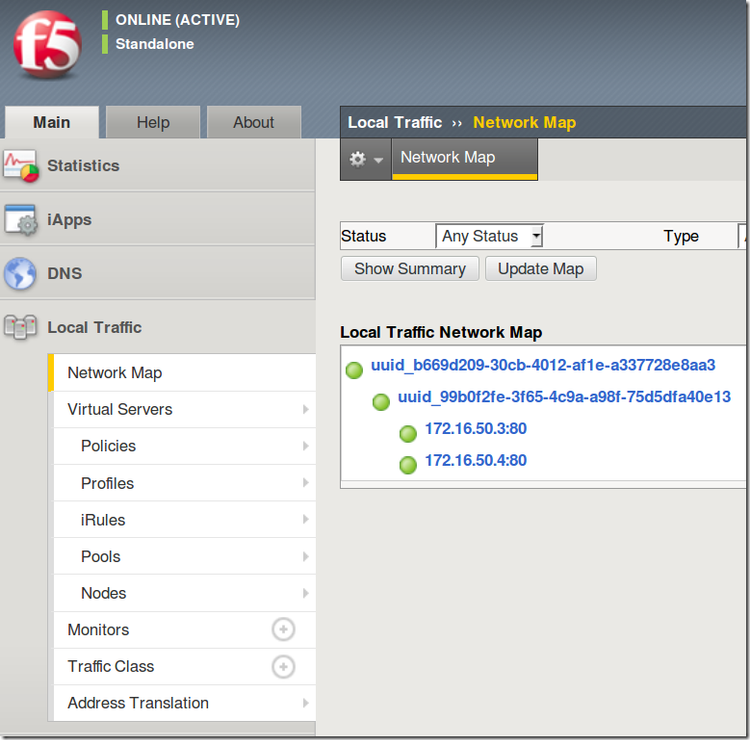Open the gear settings dropdown

coord(366,159)
